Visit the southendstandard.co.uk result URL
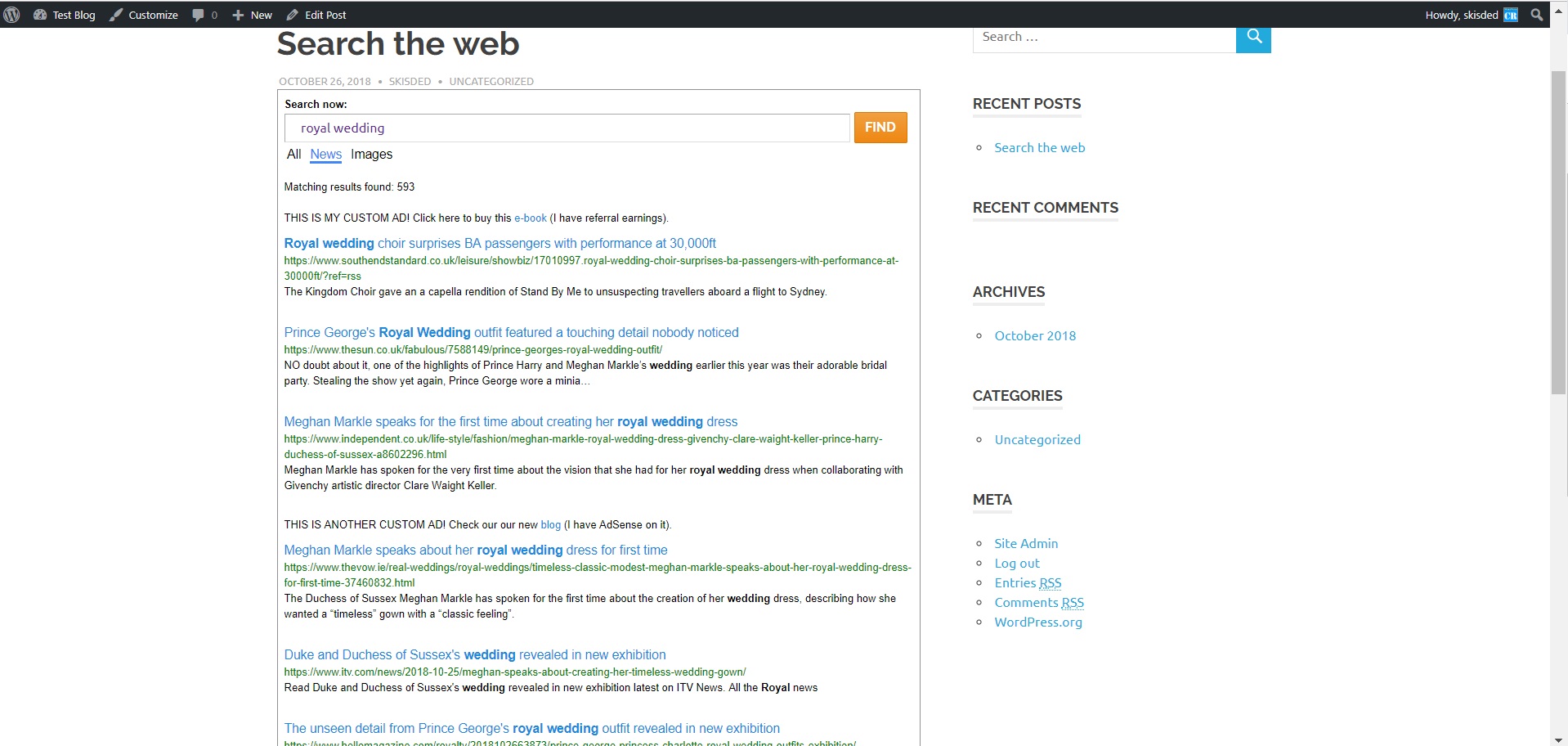The height and width of the screenshot is (746, 1568). pyautogui.click(x=591, y=268)
